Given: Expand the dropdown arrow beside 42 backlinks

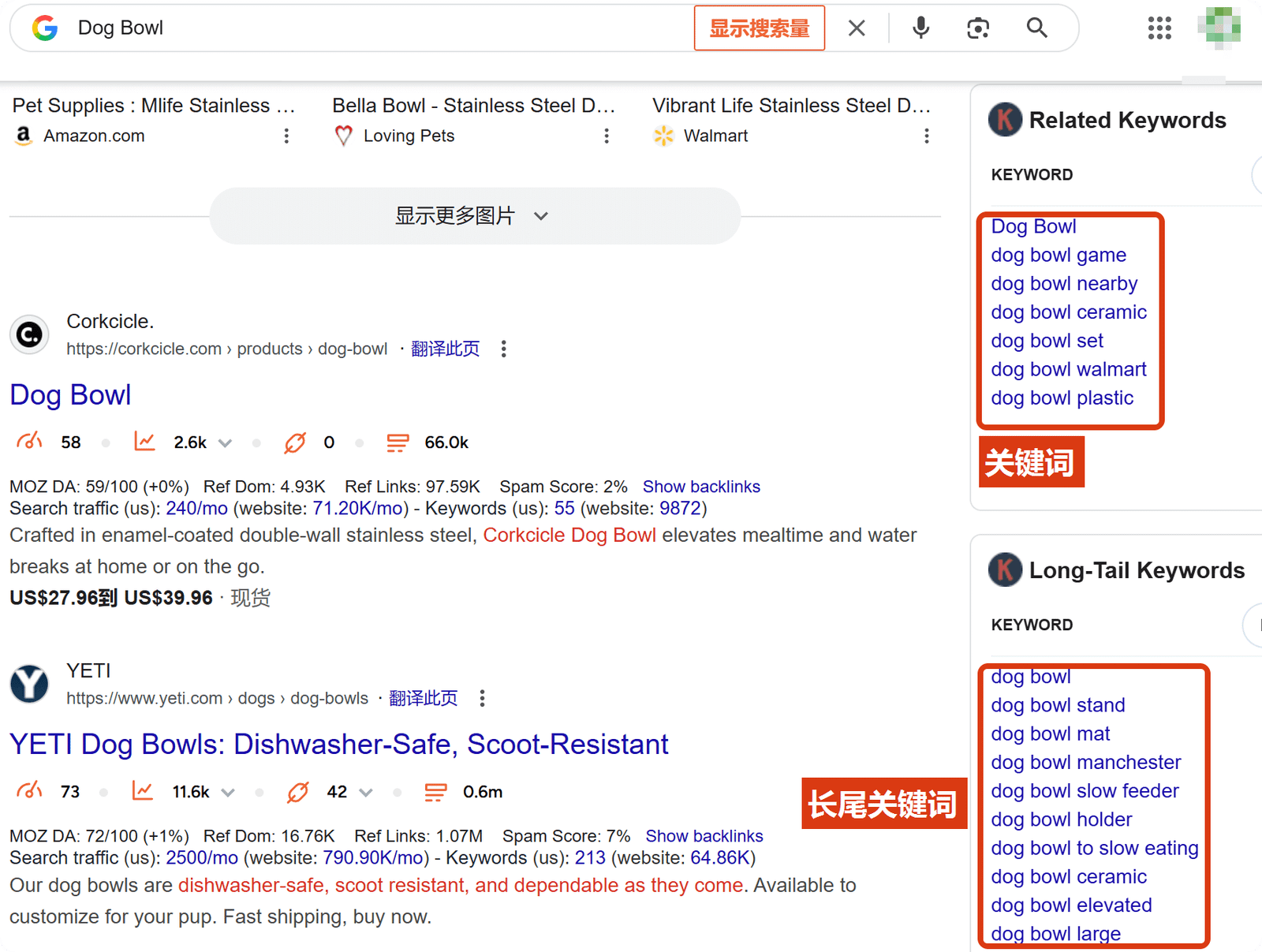Looking at the screenshot, I should [x=366, y=793].
